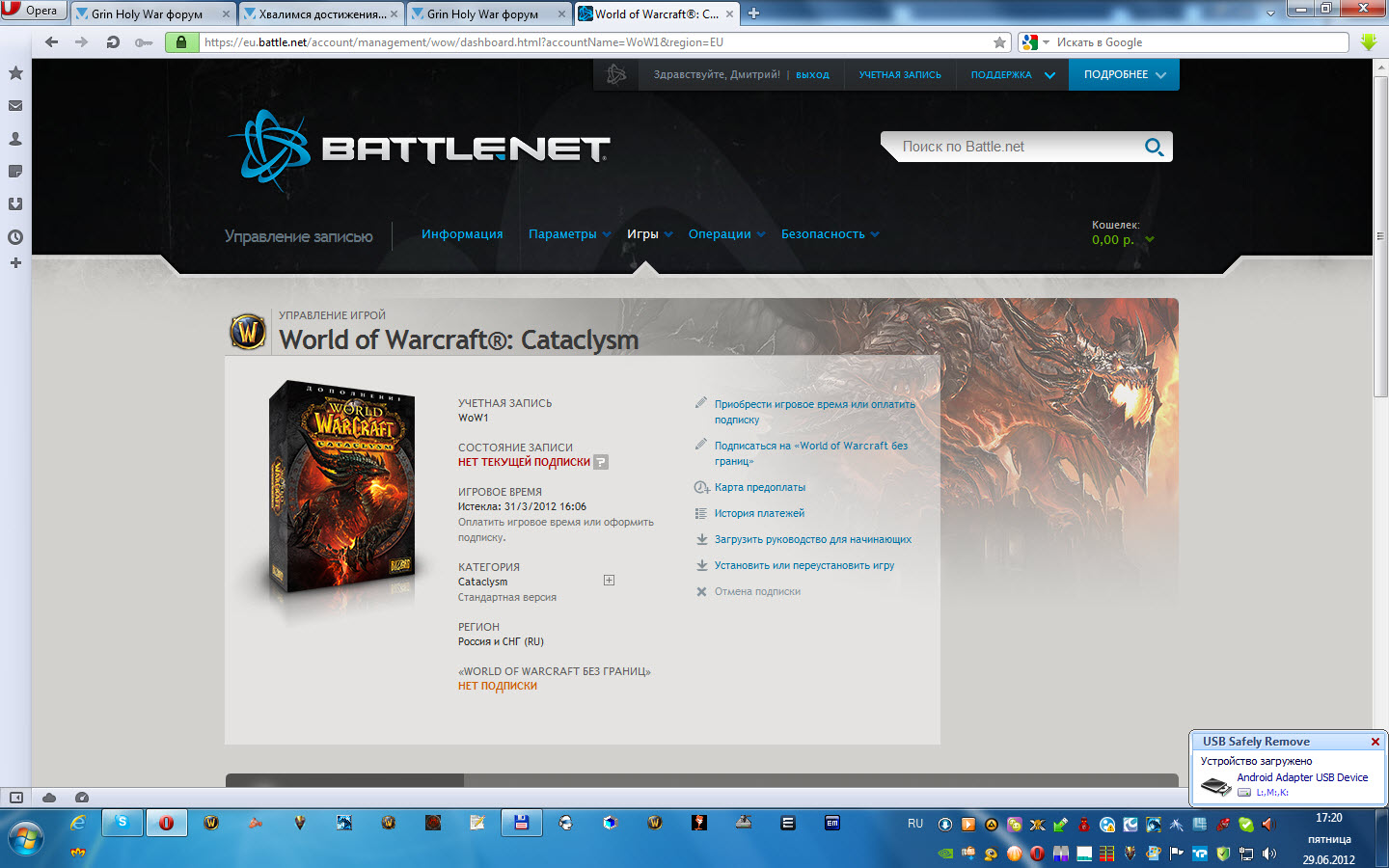The height and width of the screenshot is (868, 1389).
Task: Open the Windows Start menu orb
Action: (x=26, y=838)
